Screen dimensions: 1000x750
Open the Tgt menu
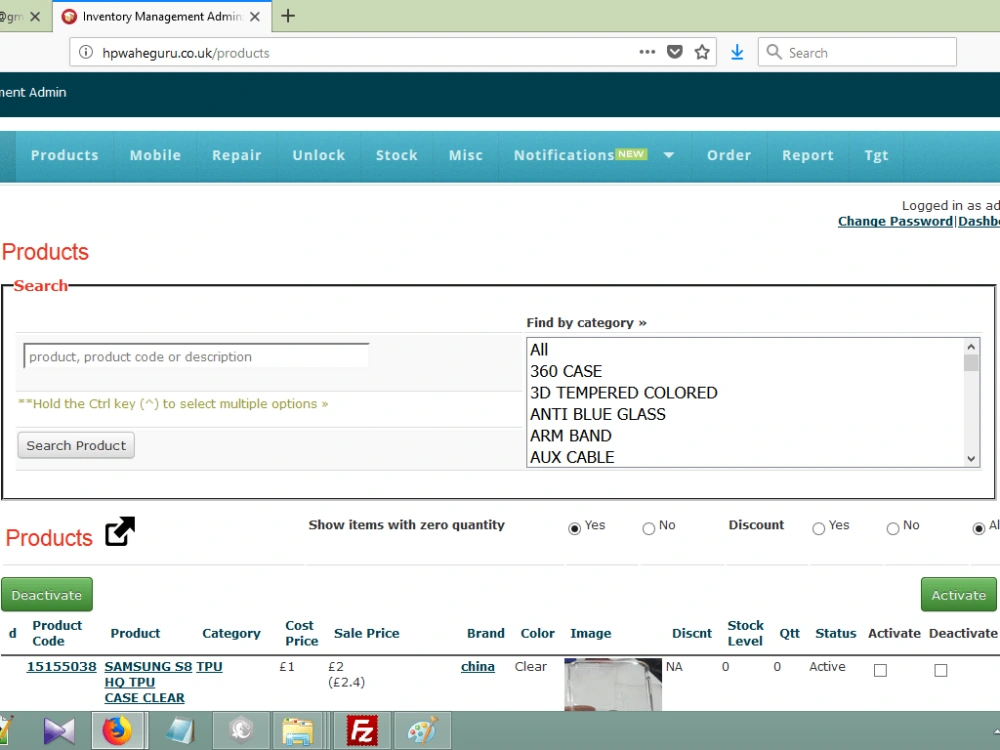[876, 156]
